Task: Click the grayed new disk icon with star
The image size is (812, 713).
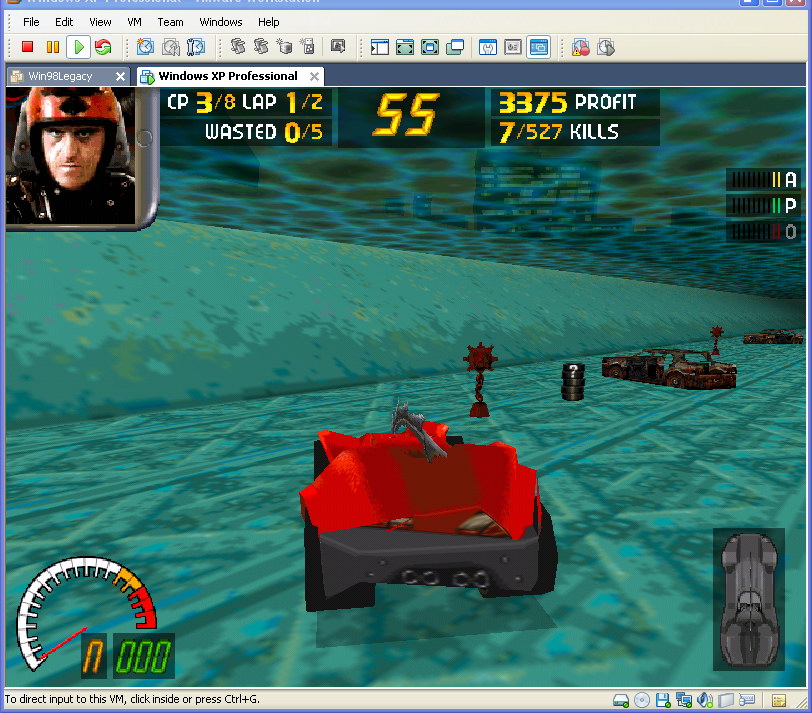Action: (x=284, y=47)
